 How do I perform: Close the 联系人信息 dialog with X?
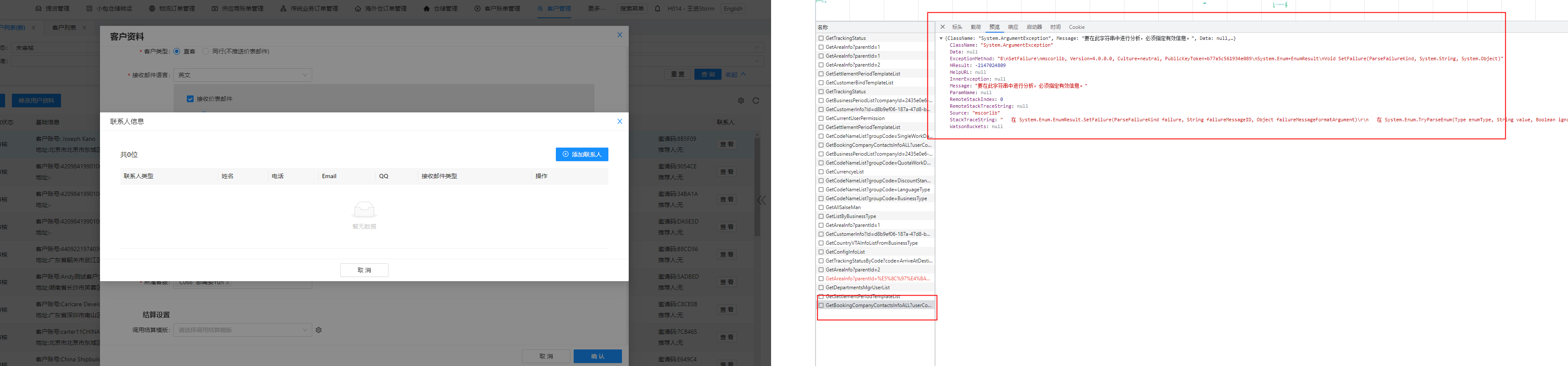coord(620,121)
